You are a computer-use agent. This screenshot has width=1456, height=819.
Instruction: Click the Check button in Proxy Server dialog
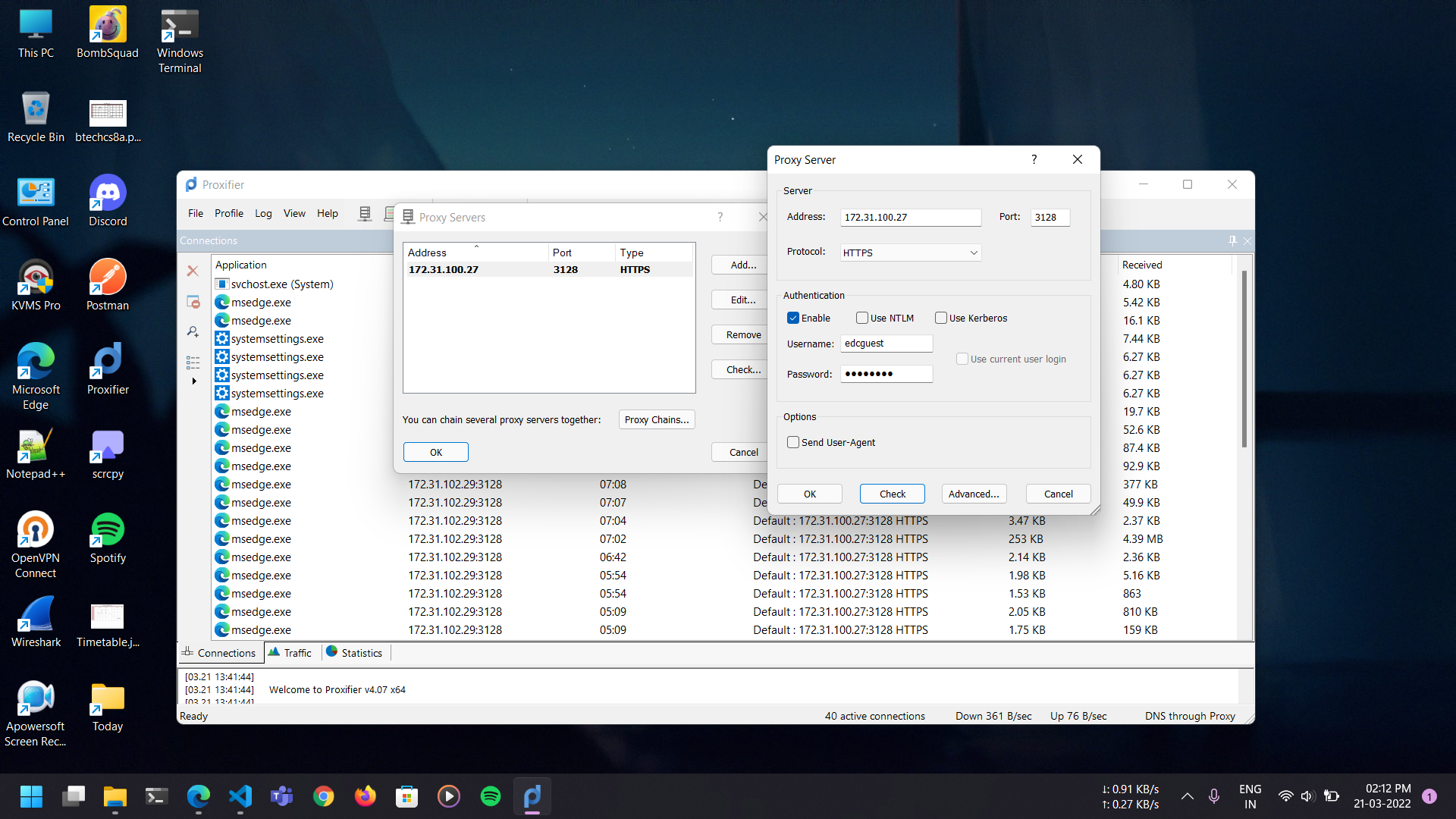click(x=892, y=493)
